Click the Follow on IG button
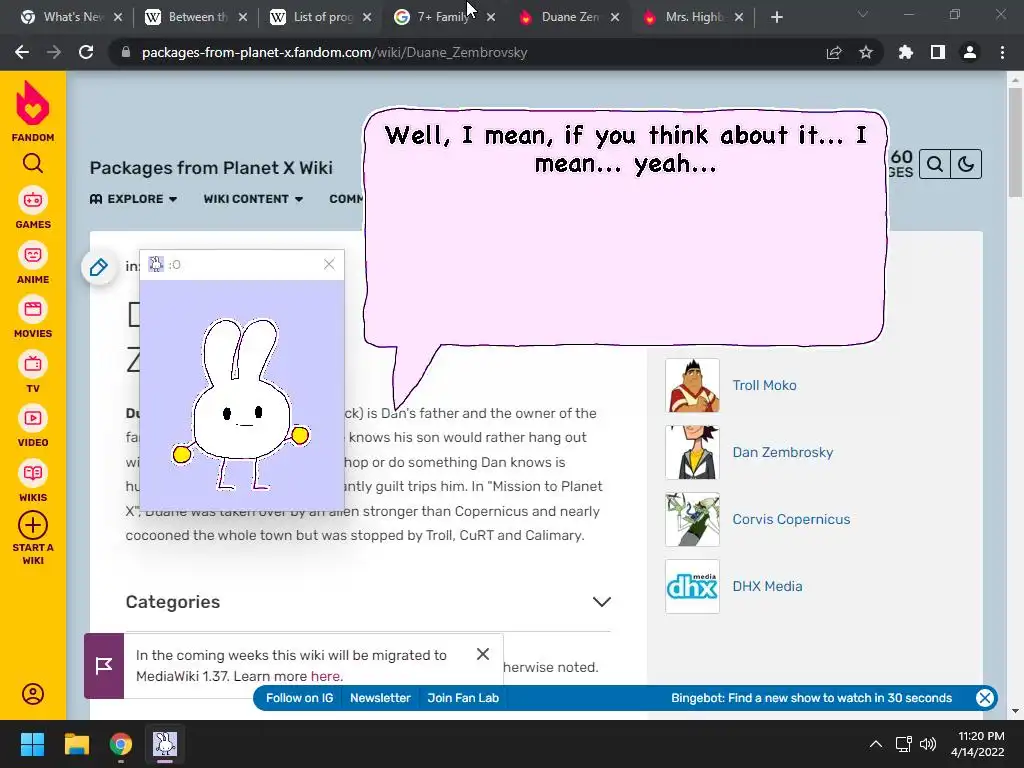 point(299,697)
